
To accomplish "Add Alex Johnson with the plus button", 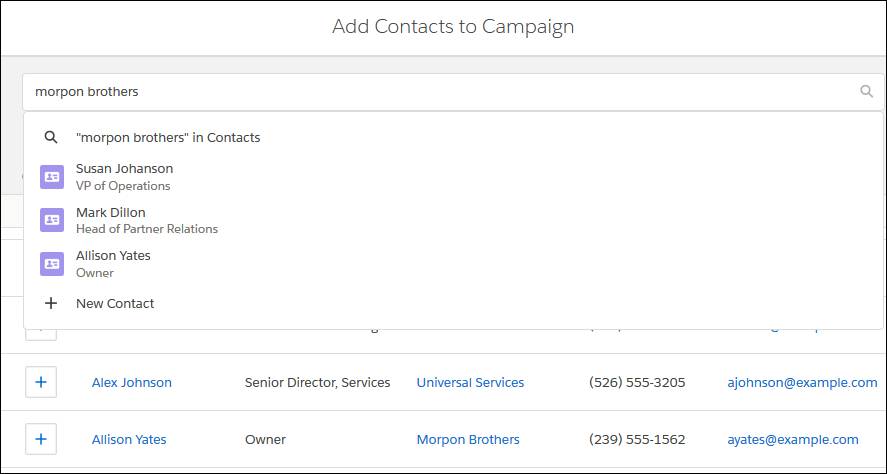I will coord(41,382).
